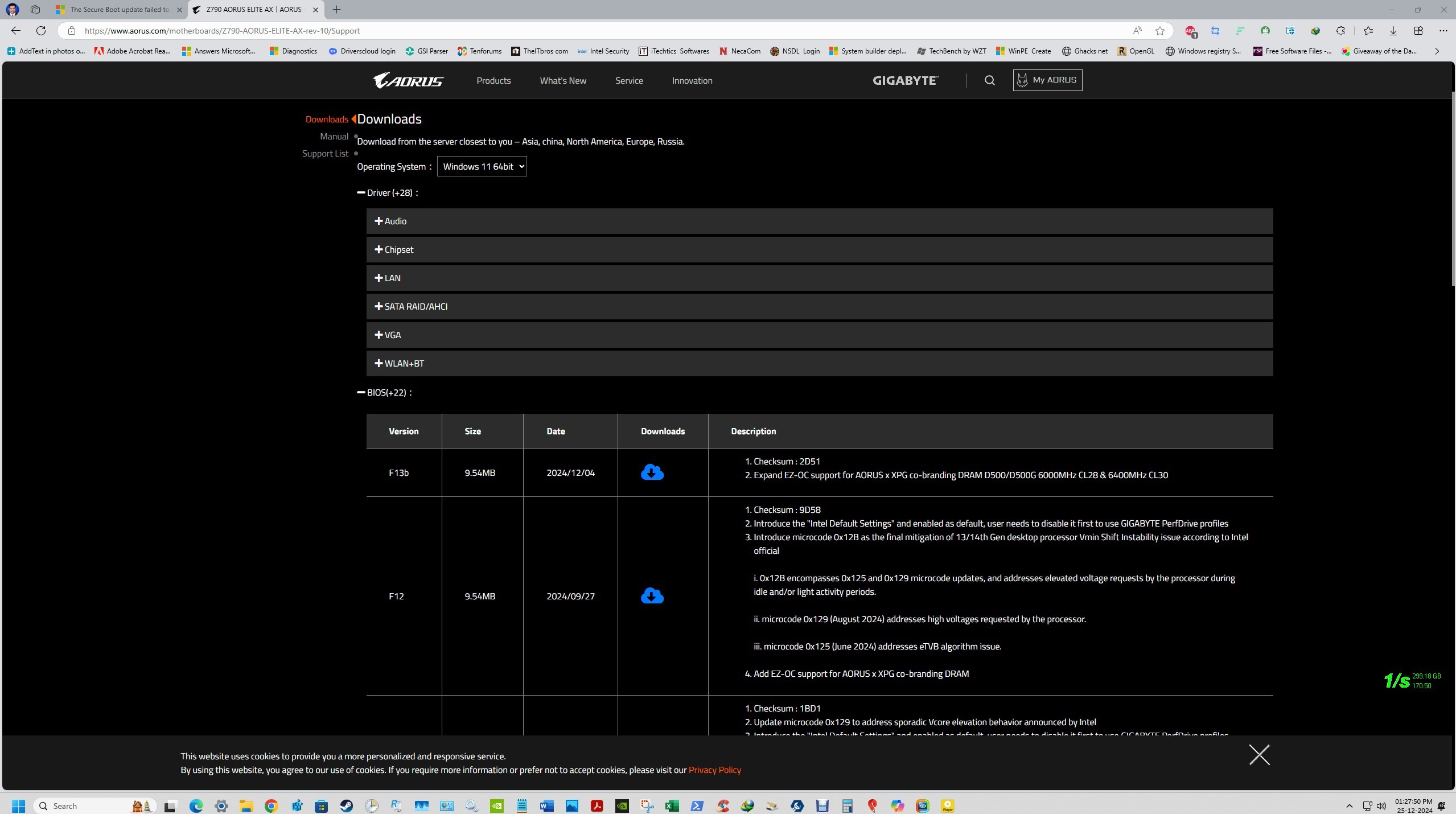Click the AORUS logo
Image resolution: width=1456 pixels, height=814 pixels.
pyautogui.click(x=408, y=80)
